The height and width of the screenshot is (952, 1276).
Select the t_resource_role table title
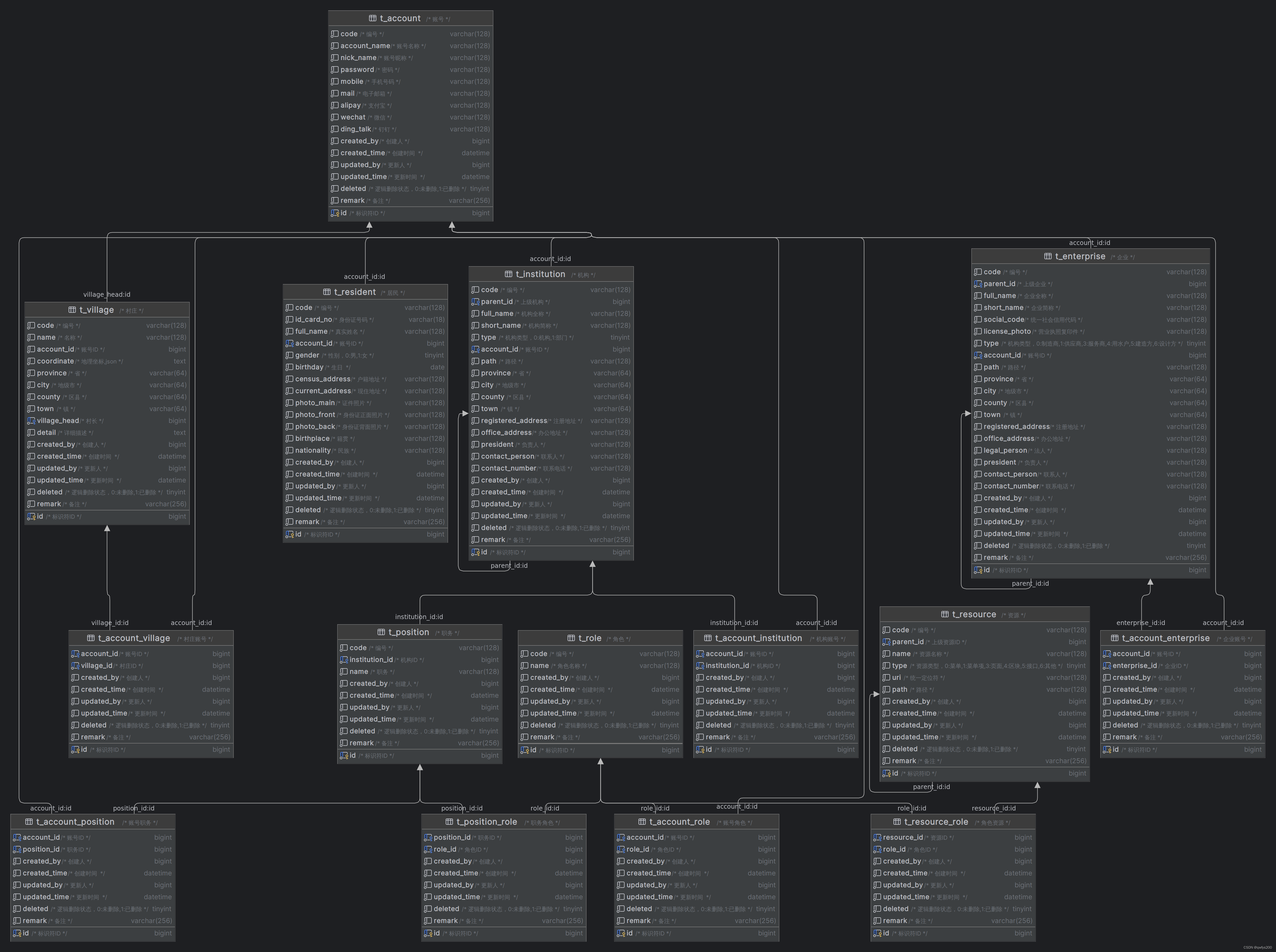click(x=936, y=822)
